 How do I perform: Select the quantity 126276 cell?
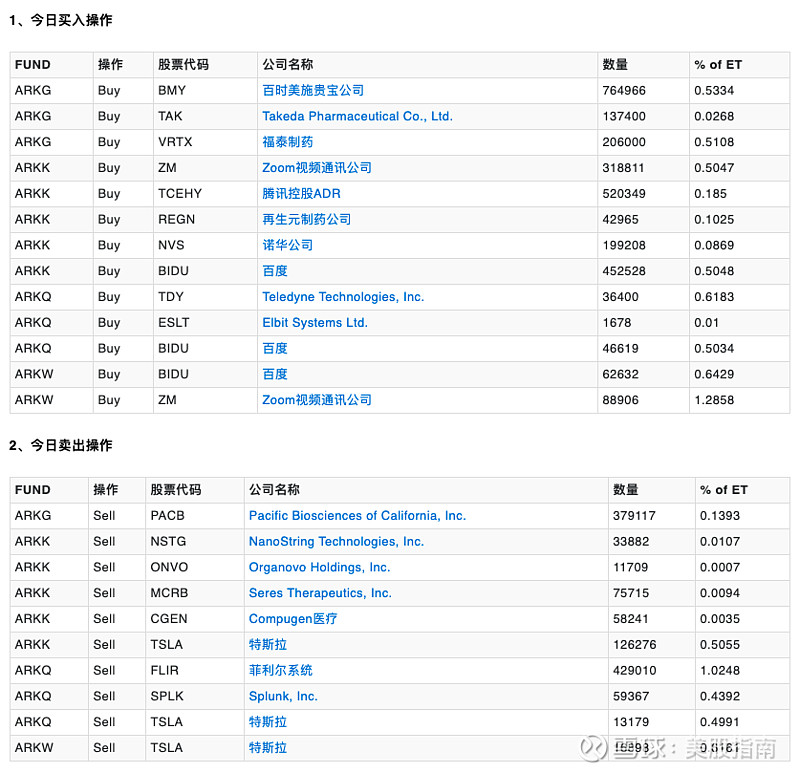652,644
